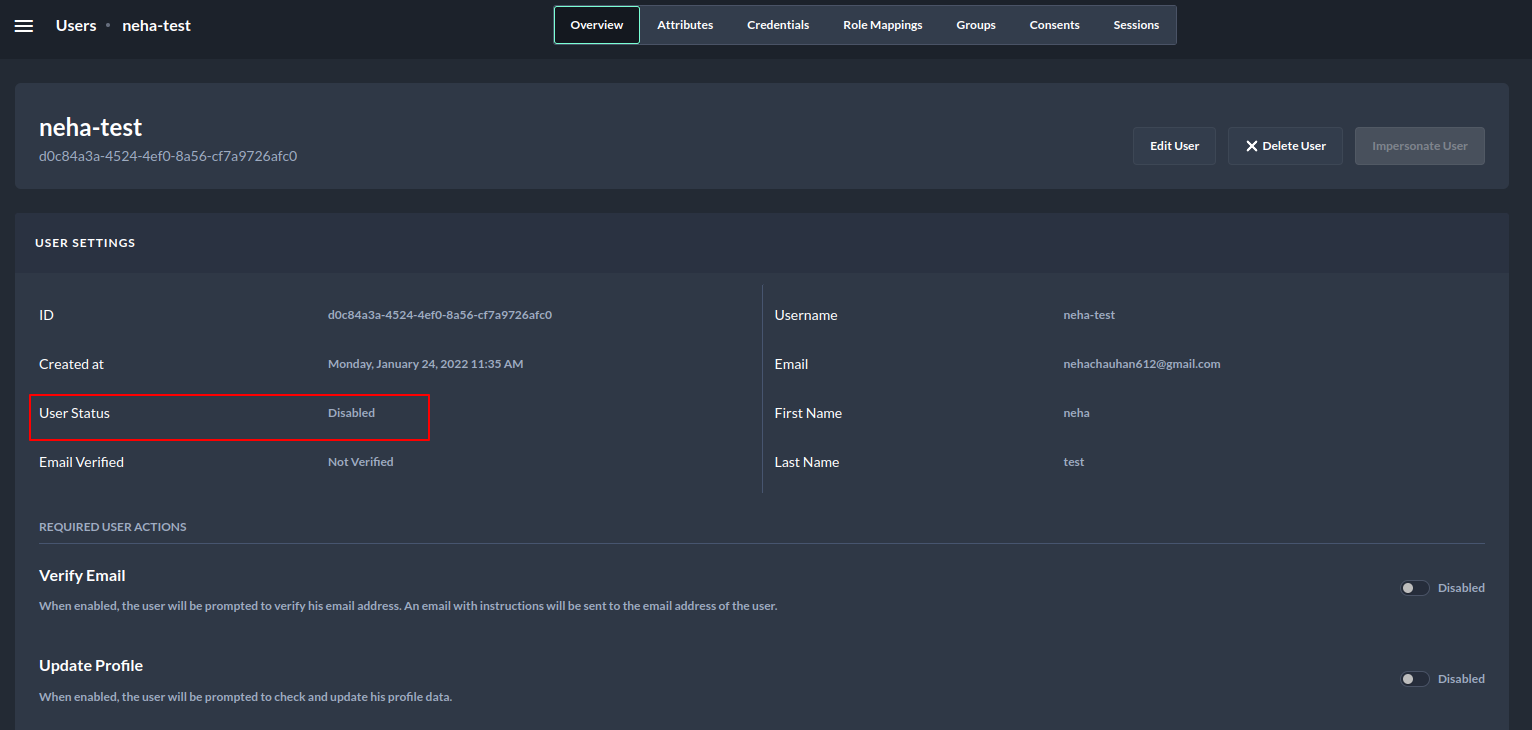This screenshot has height=730, width=1532.
Task: Click the neha-test breadcrumb label
Action: (x=156, y=26)
